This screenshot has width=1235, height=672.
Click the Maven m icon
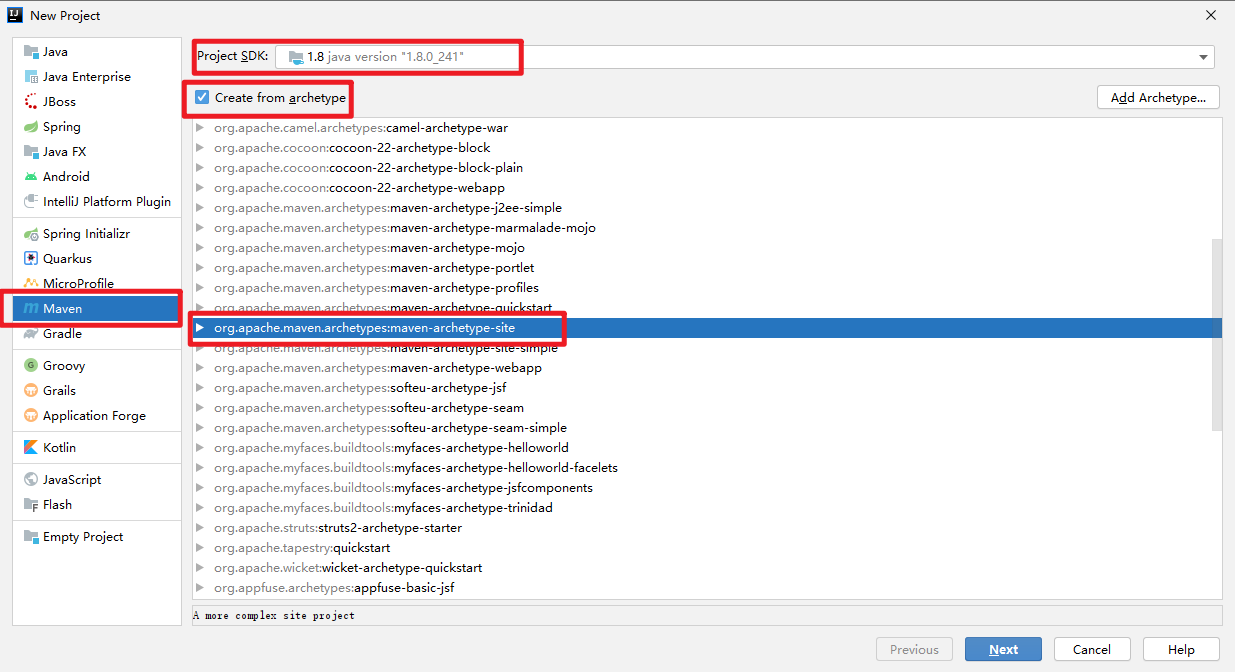pyautogui.click(x=31, y=309)
